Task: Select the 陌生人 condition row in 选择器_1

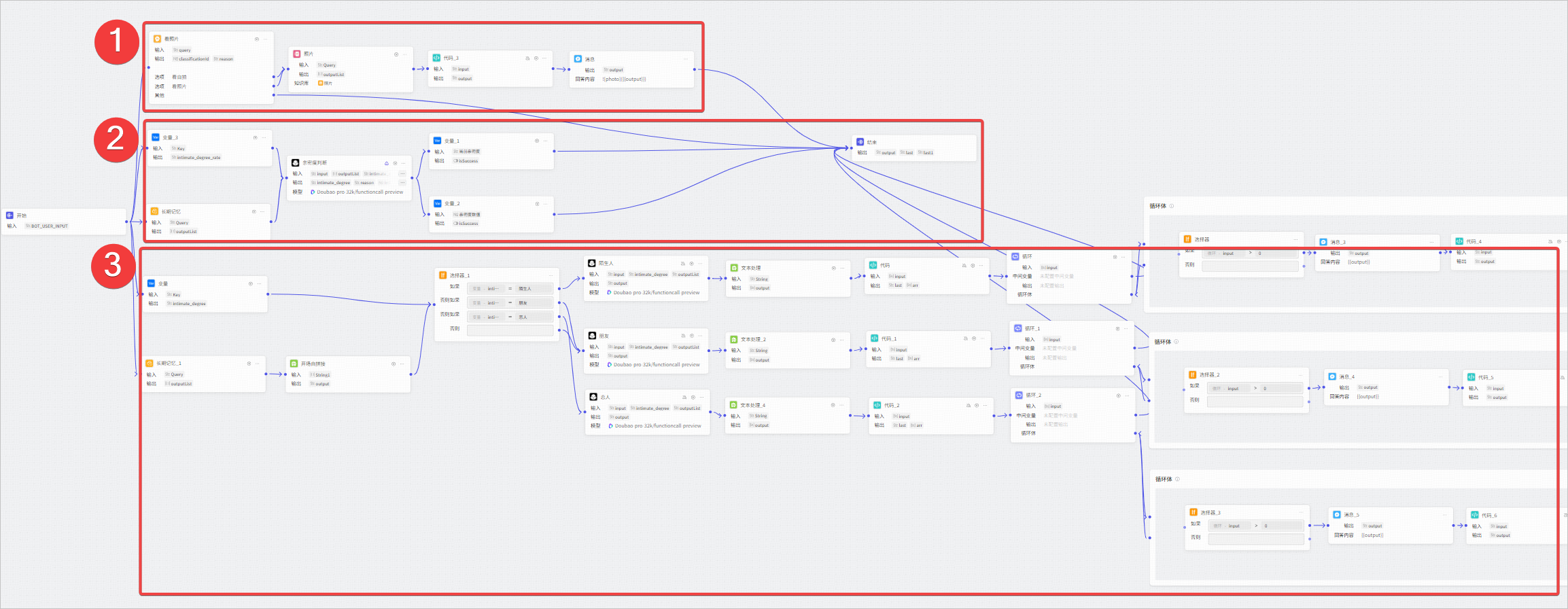Action: 510,289
